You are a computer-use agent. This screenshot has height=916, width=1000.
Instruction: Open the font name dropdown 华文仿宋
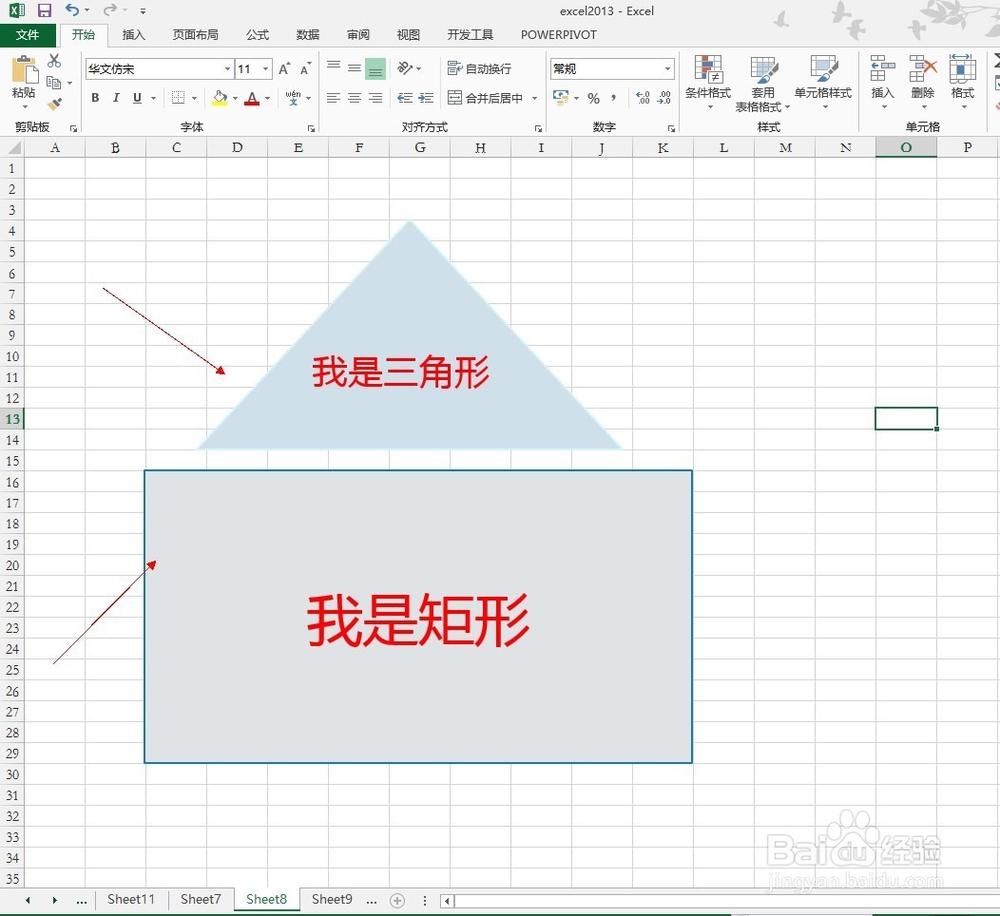click(227, 69)
